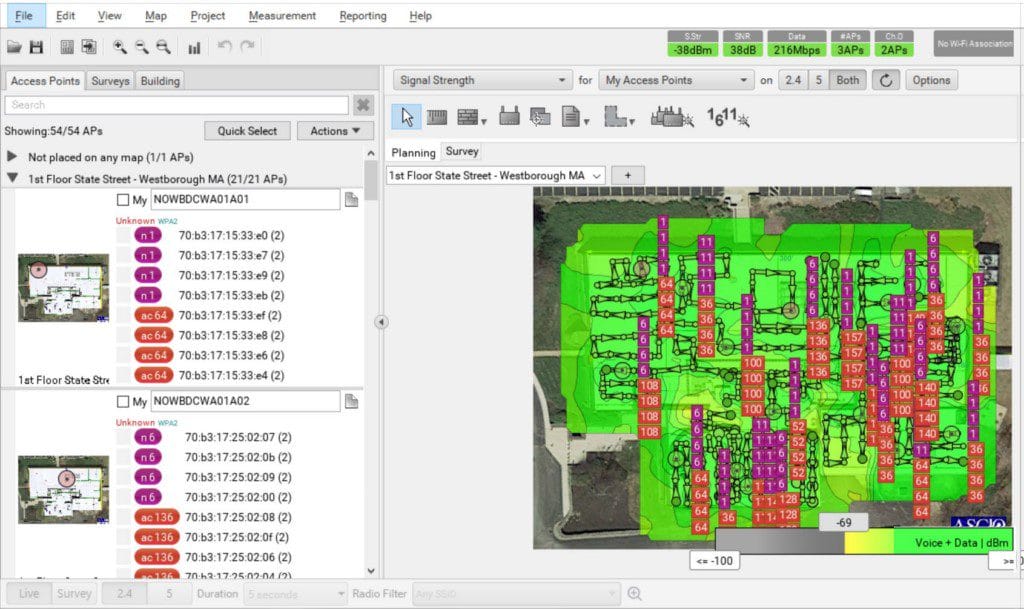This screenshot has height=609, width=1024.
Task: Select the arrow pointer tool
Action: click(407, 117)
